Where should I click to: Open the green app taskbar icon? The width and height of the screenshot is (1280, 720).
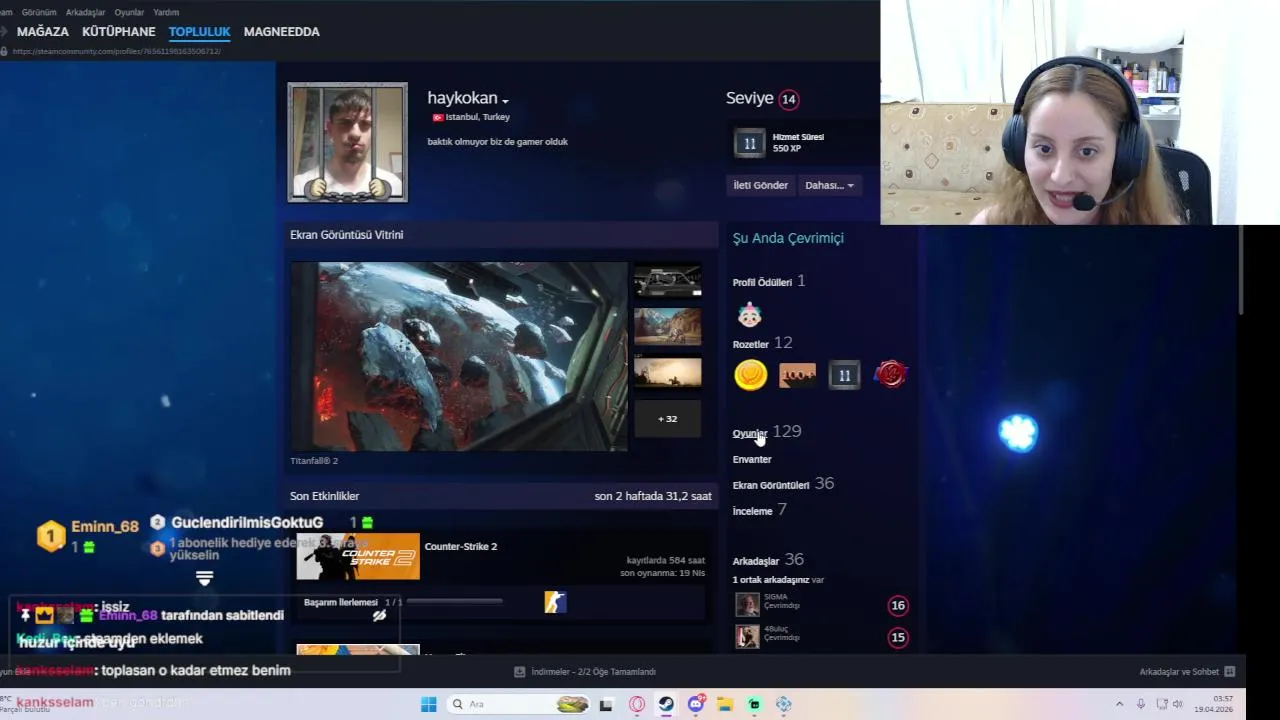point(754,705)
